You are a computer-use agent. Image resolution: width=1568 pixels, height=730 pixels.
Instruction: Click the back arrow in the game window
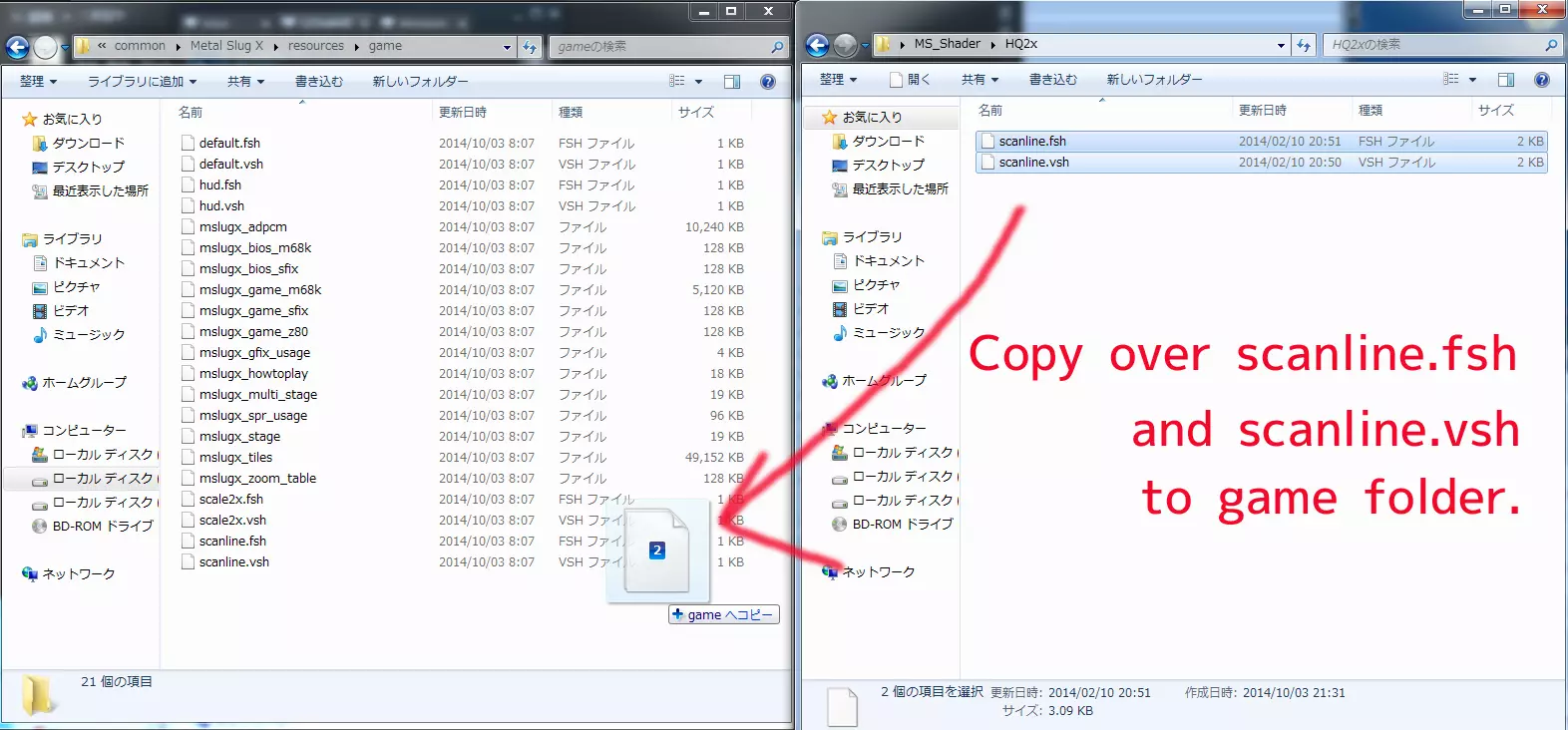click(x=17, y=47)
